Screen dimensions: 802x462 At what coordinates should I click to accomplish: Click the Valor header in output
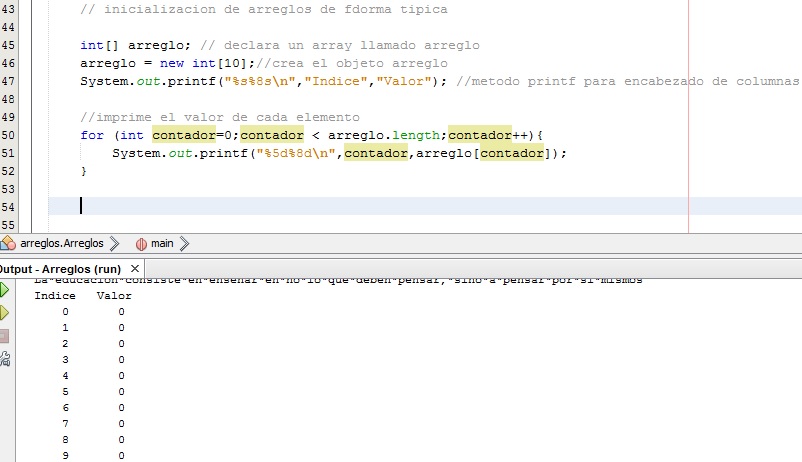(x=115, y=296)
